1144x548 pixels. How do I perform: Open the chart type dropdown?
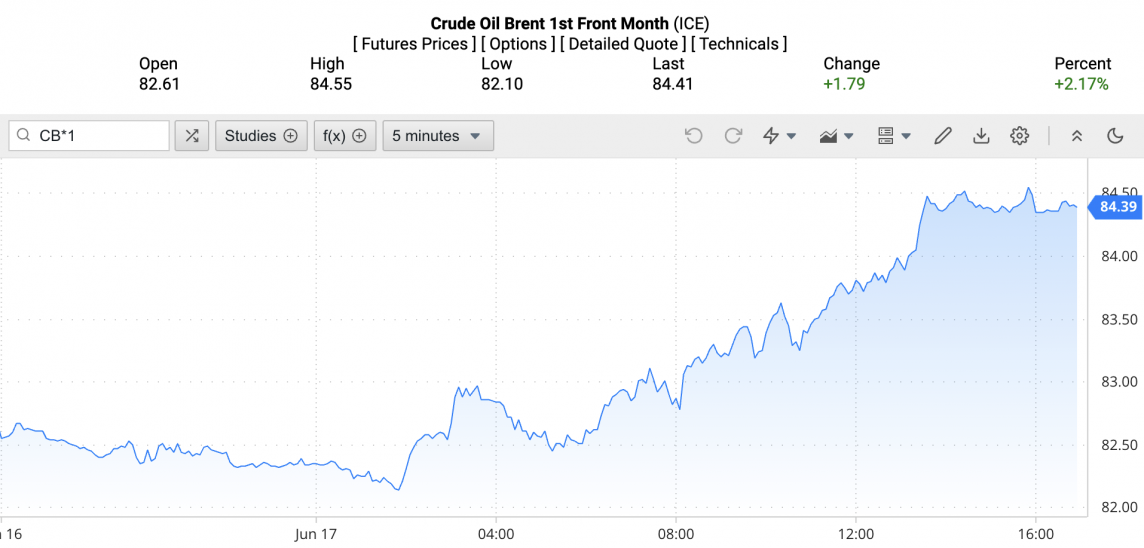(836, 136)
